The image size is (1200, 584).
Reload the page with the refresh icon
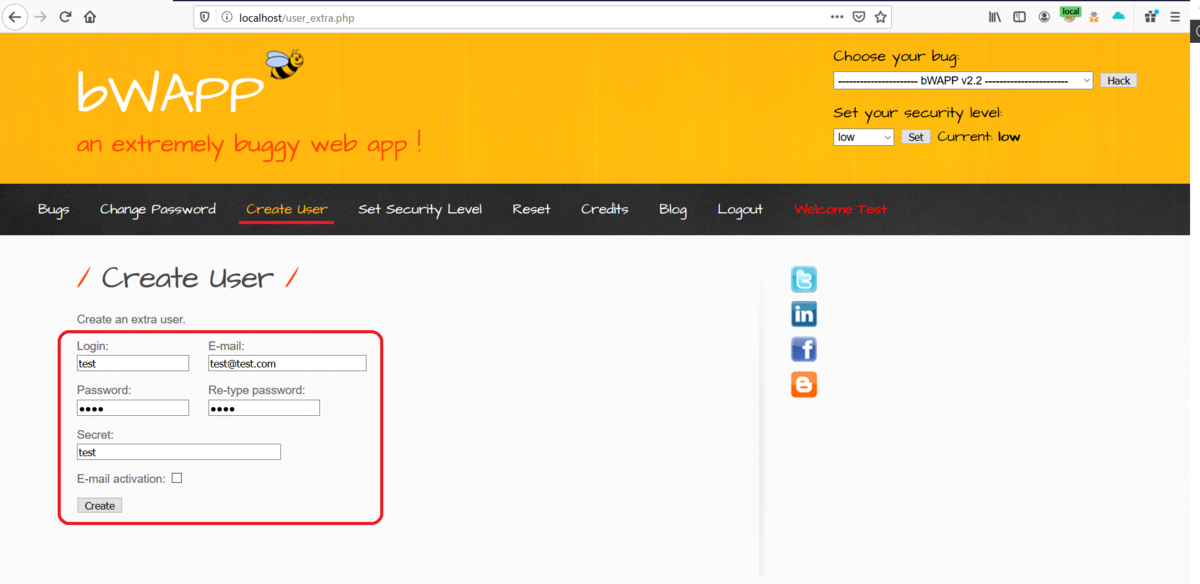(x=66, y=17)
